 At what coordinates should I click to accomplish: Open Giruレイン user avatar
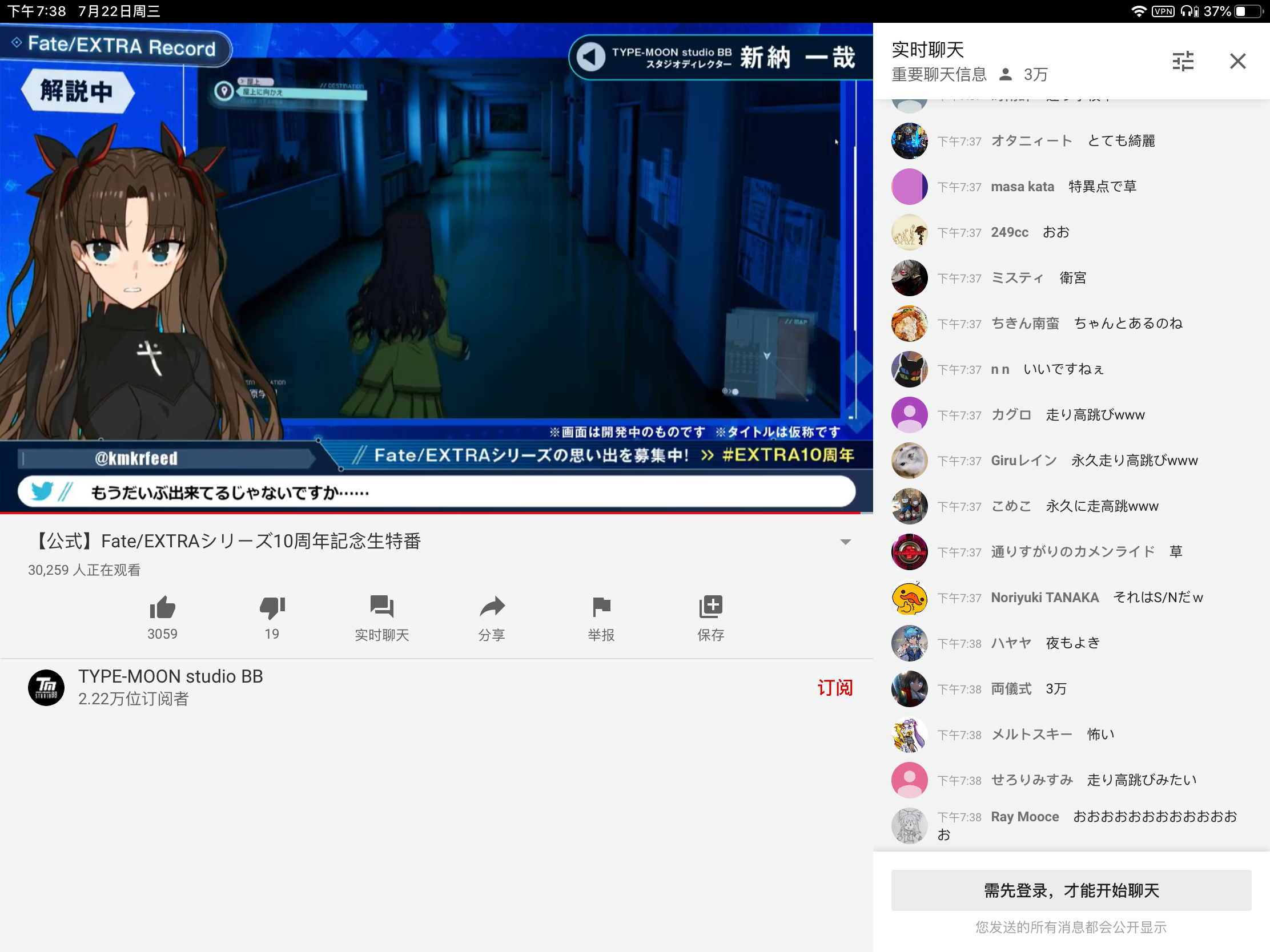[910, 460]
